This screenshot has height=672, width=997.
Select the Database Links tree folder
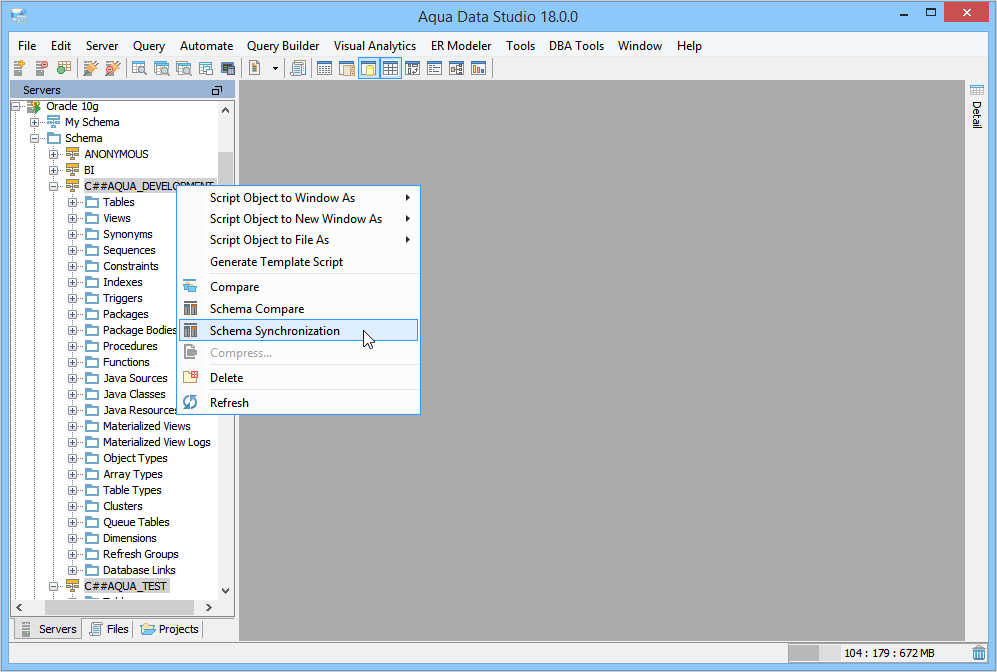(x=139, y=570)
